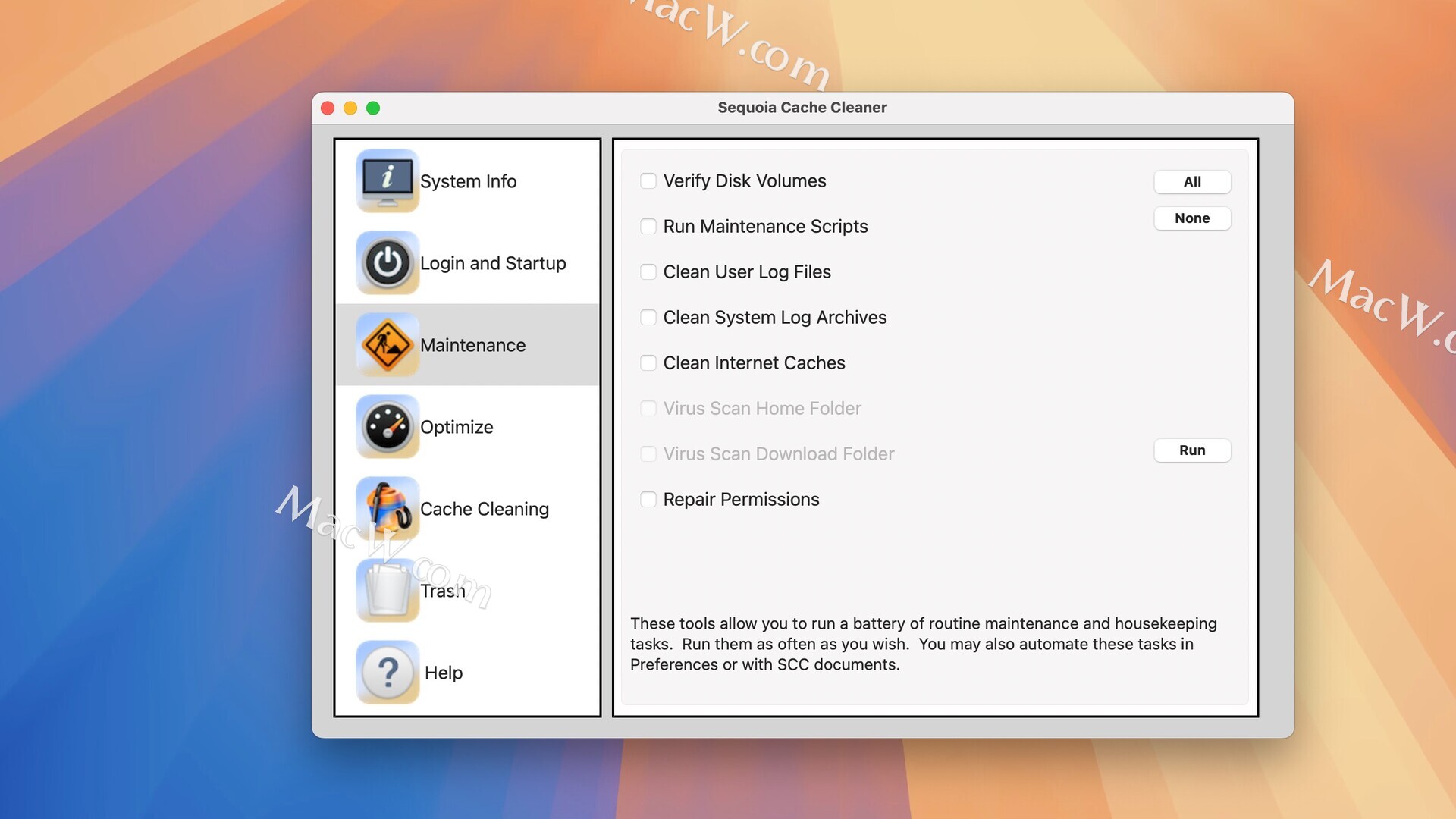Click the None button to deselect tasks
The width and height of the screenshot is (1456, 819).
click(x=1192, y=218)
